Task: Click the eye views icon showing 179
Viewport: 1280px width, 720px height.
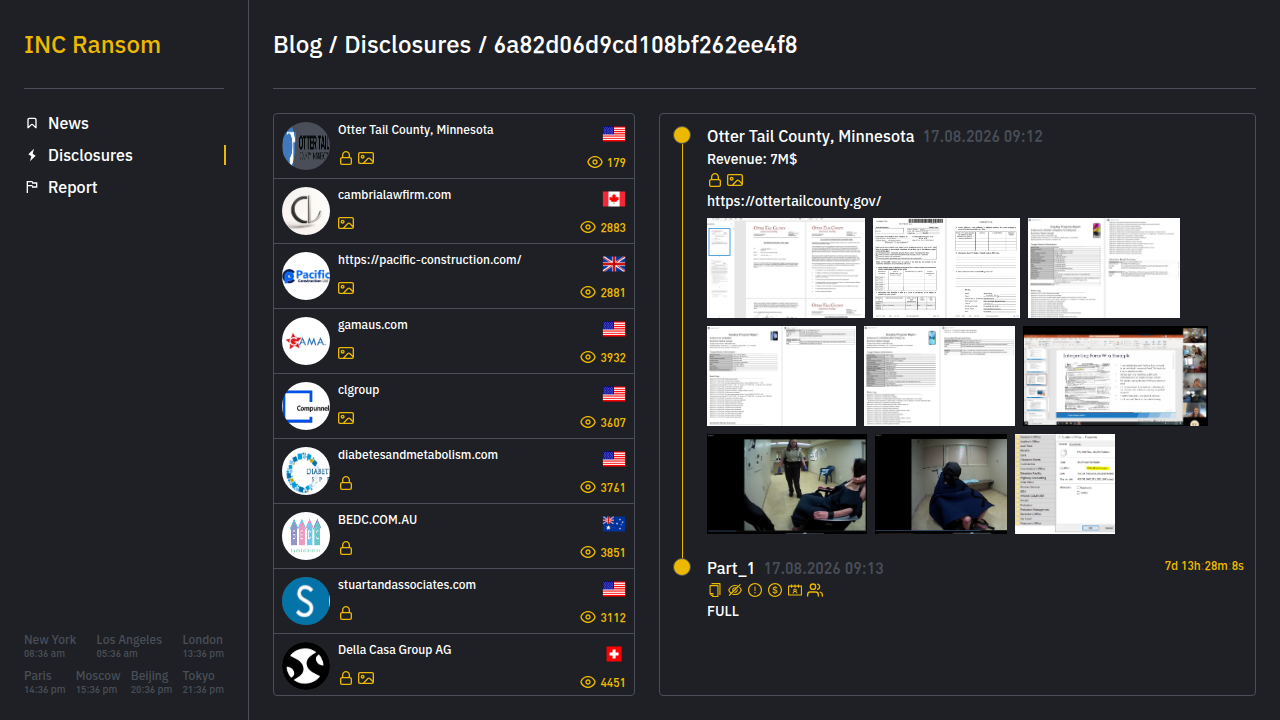Action: pyautogui.click(x=595, y=162)
